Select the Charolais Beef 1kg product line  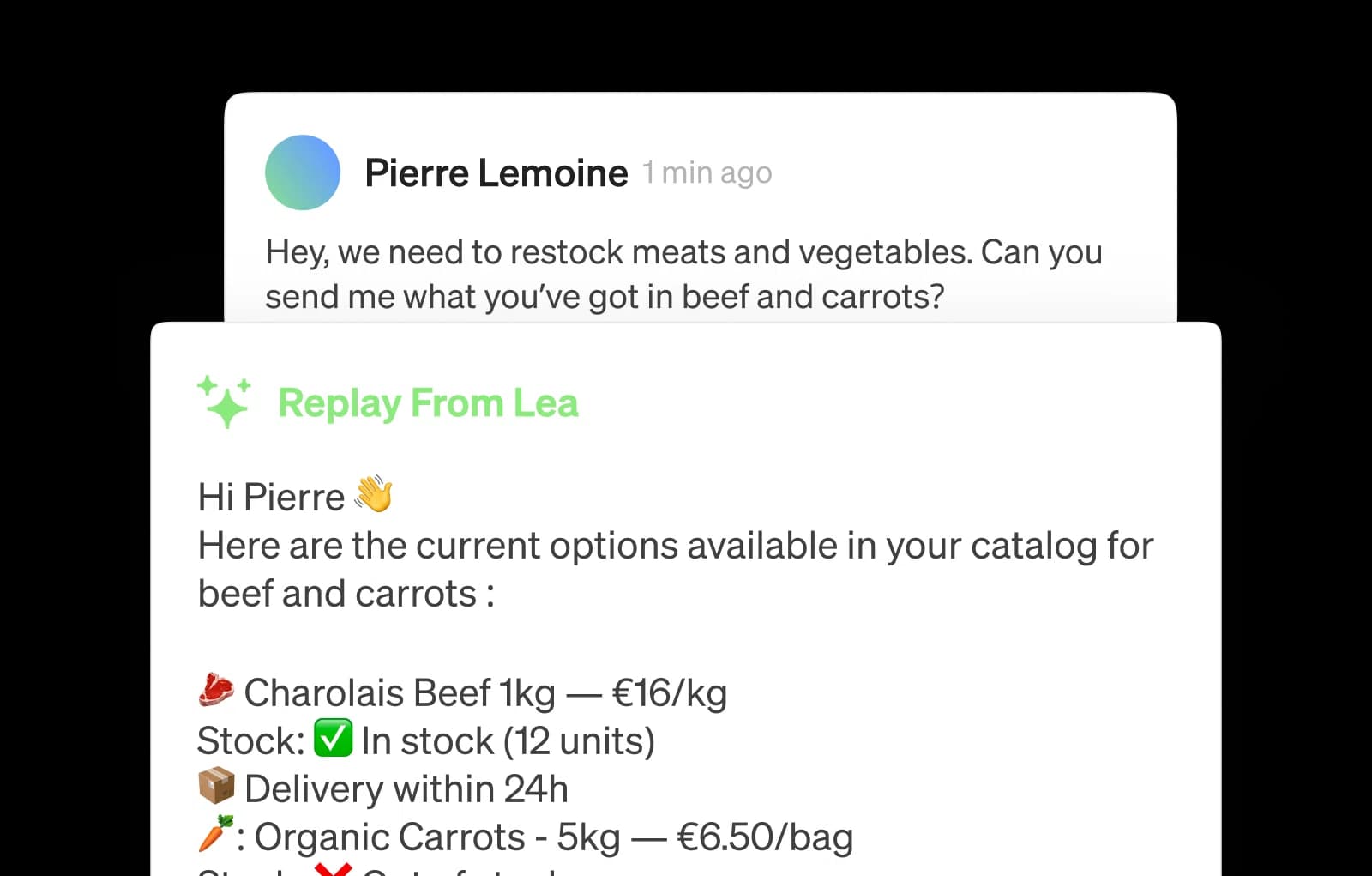[x=485, y=692]
